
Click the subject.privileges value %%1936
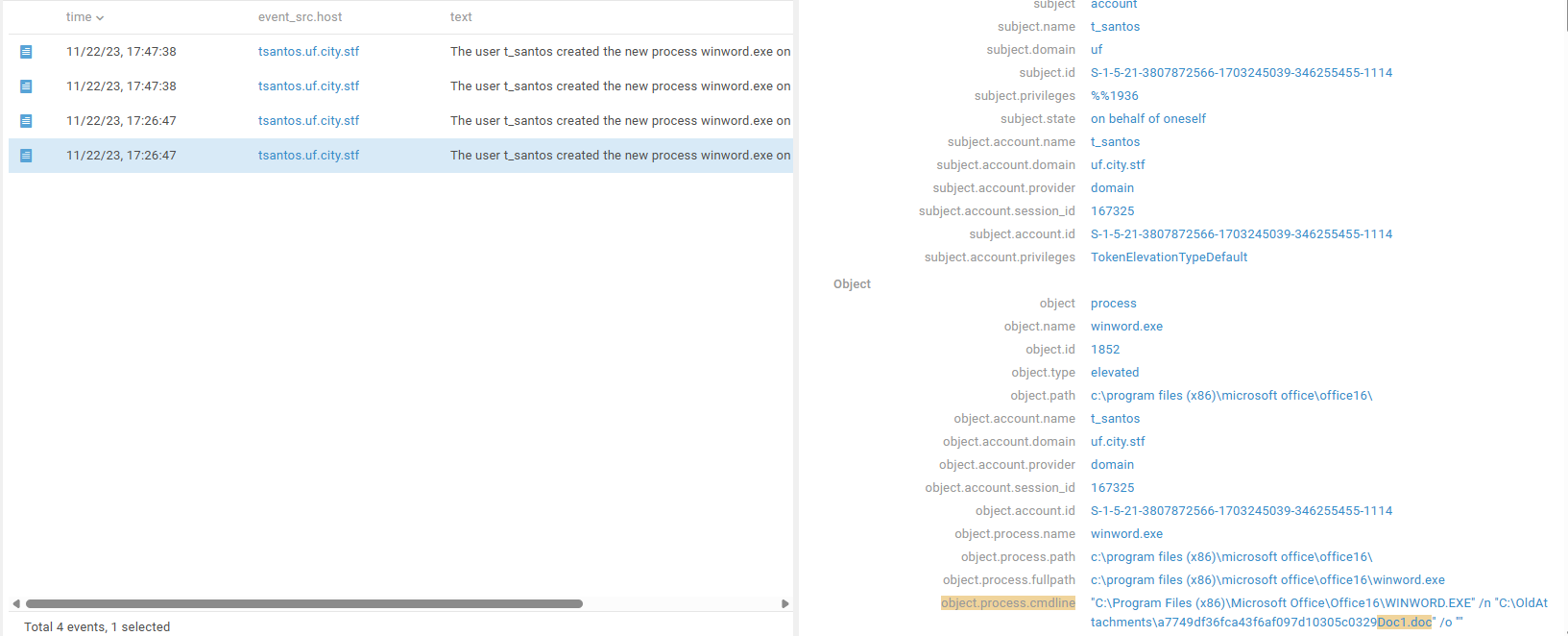tap(1115, 96)
